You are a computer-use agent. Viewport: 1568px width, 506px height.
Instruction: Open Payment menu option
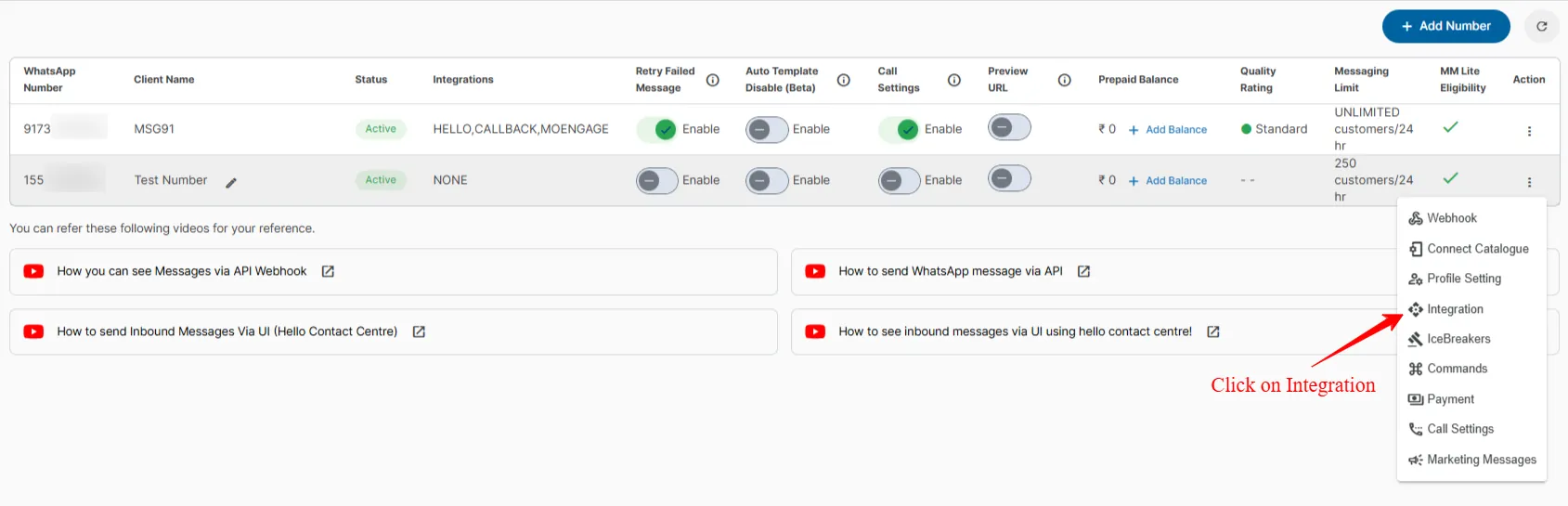tap(1471, 399)
